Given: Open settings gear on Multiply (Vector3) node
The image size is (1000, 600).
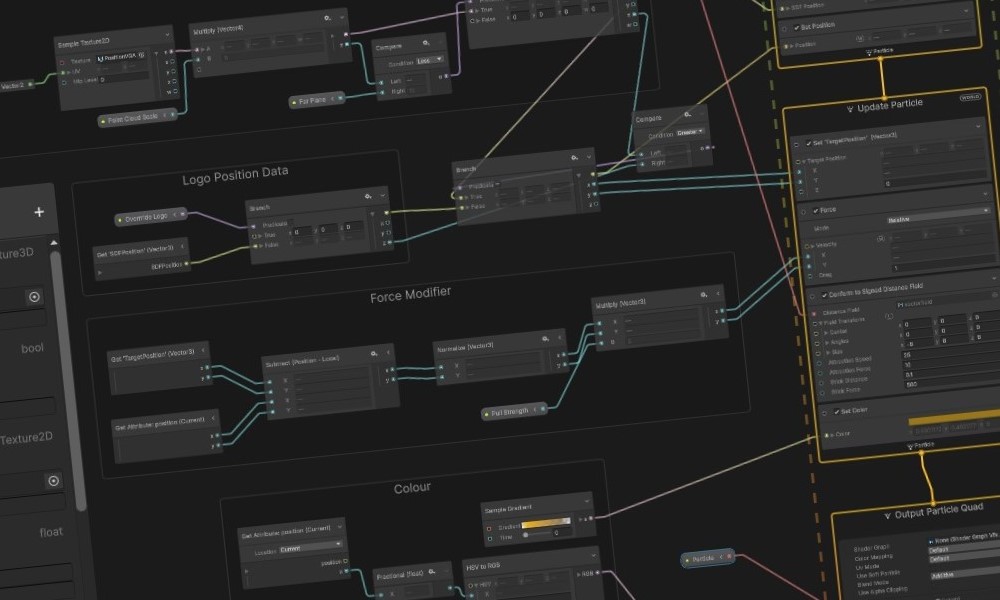Looking at the screenshot, I should (x=704, y=295).
